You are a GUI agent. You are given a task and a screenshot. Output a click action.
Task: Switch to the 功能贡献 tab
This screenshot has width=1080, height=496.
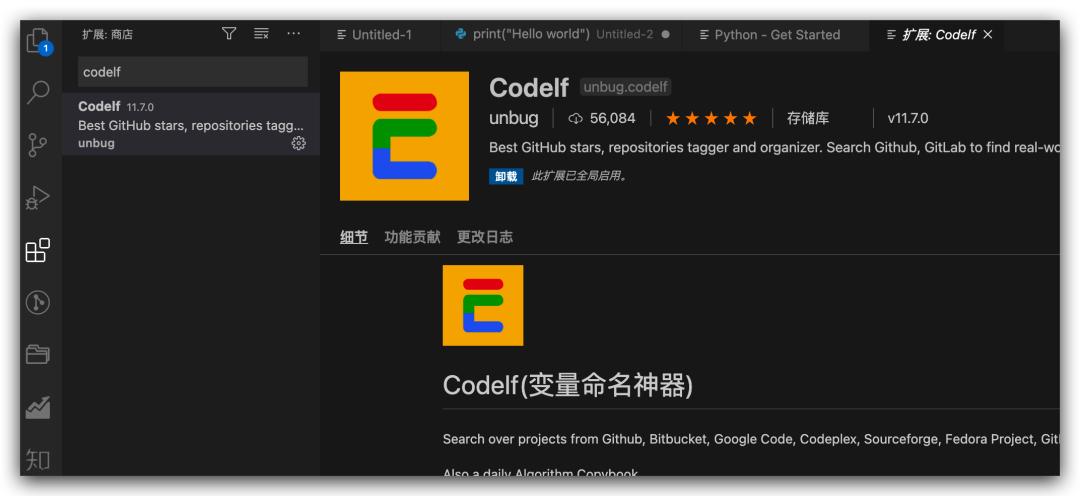(412, 238)
